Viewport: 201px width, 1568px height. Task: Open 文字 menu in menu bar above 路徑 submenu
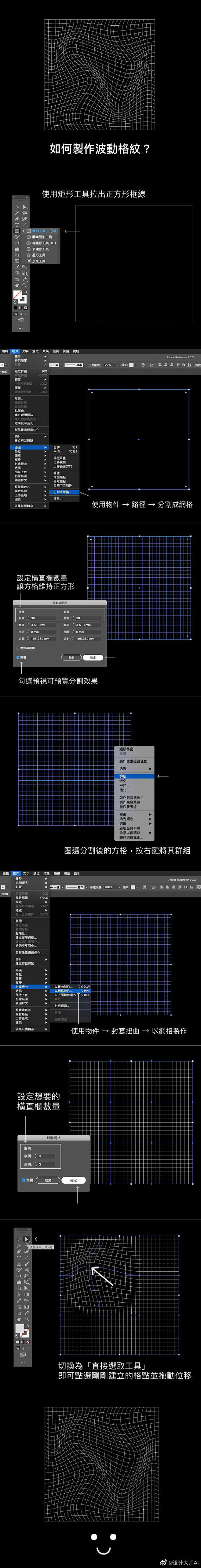click(x=25, y=351)
